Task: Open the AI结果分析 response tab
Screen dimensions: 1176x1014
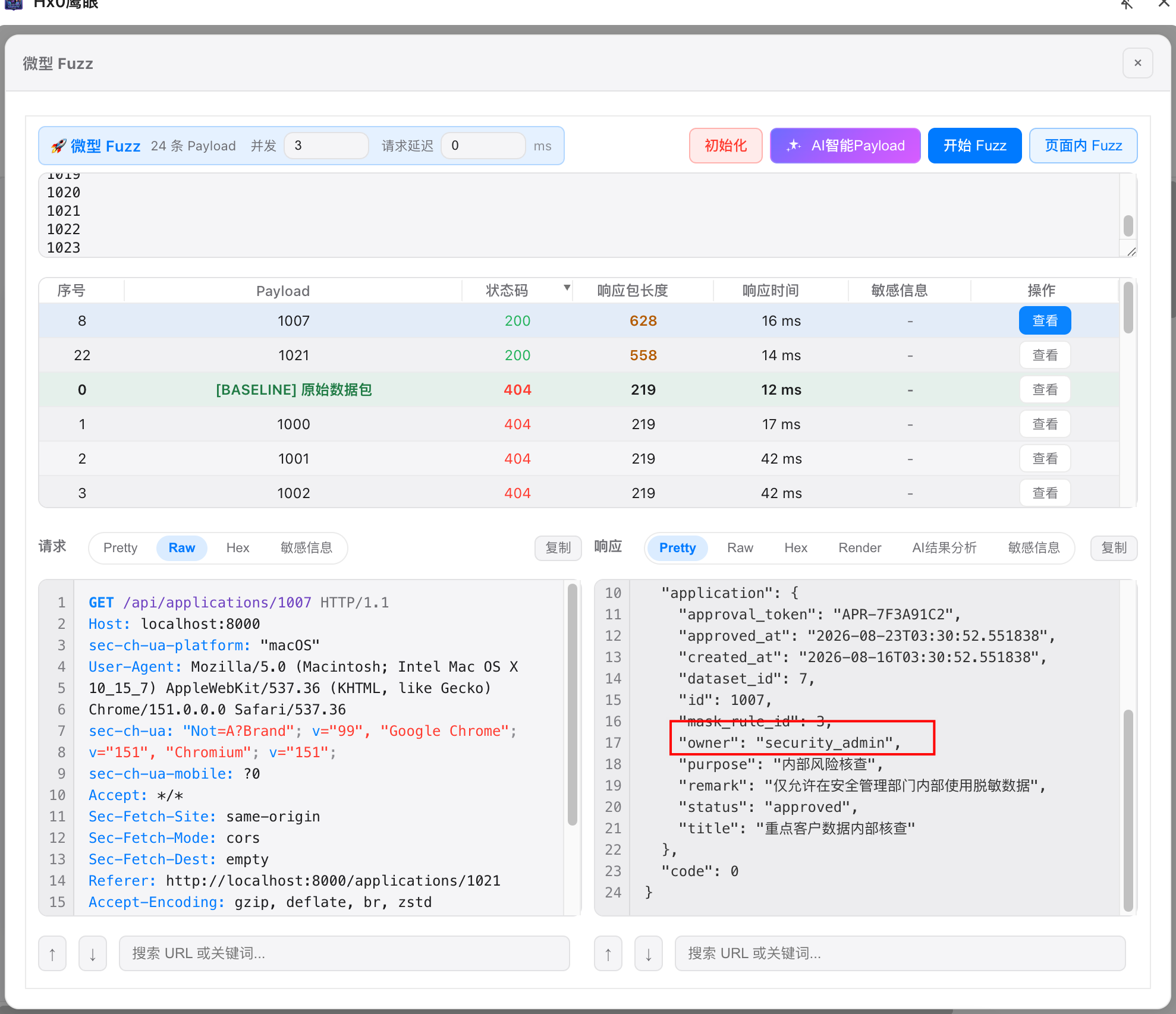Action: tap(944, 547)
